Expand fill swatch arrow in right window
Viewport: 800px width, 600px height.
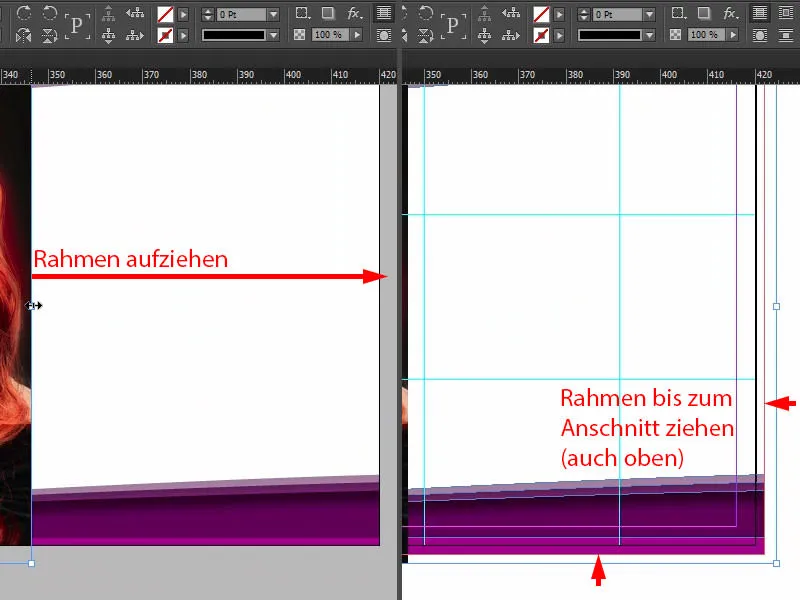(x=559, y=14)
